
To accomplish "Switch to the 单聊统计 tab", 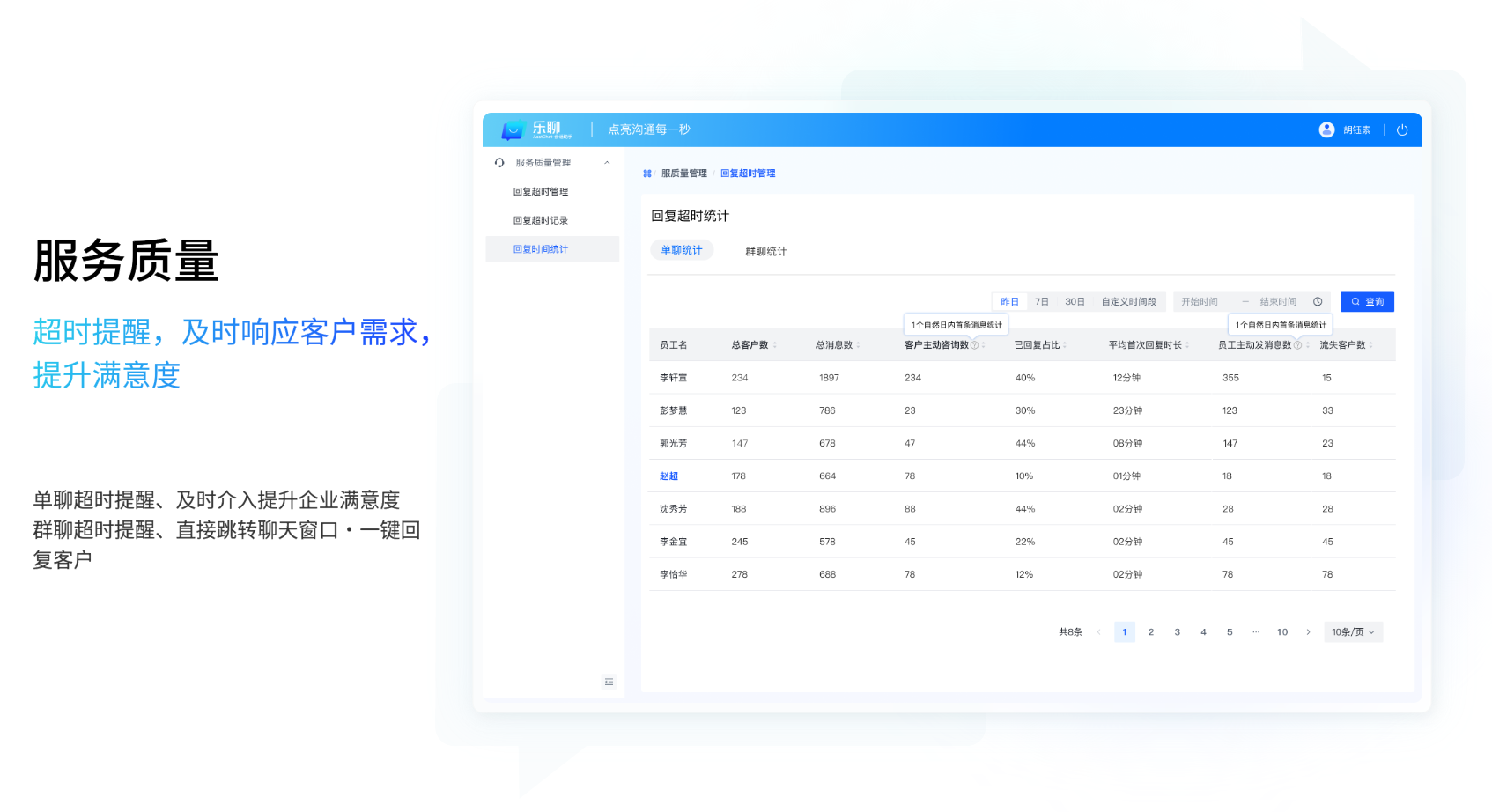I will coord(682,250).
